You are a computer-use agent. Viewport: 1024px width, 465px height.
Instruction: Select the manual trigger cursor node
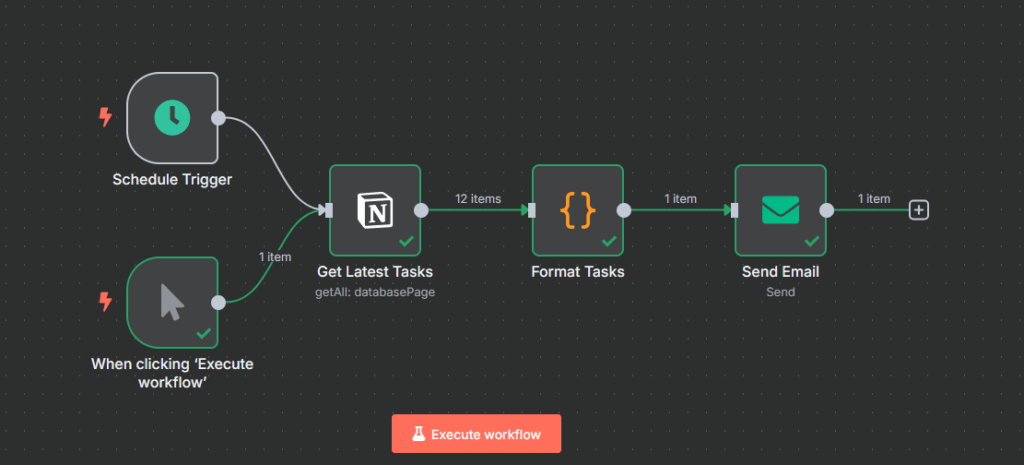point(172,302)
